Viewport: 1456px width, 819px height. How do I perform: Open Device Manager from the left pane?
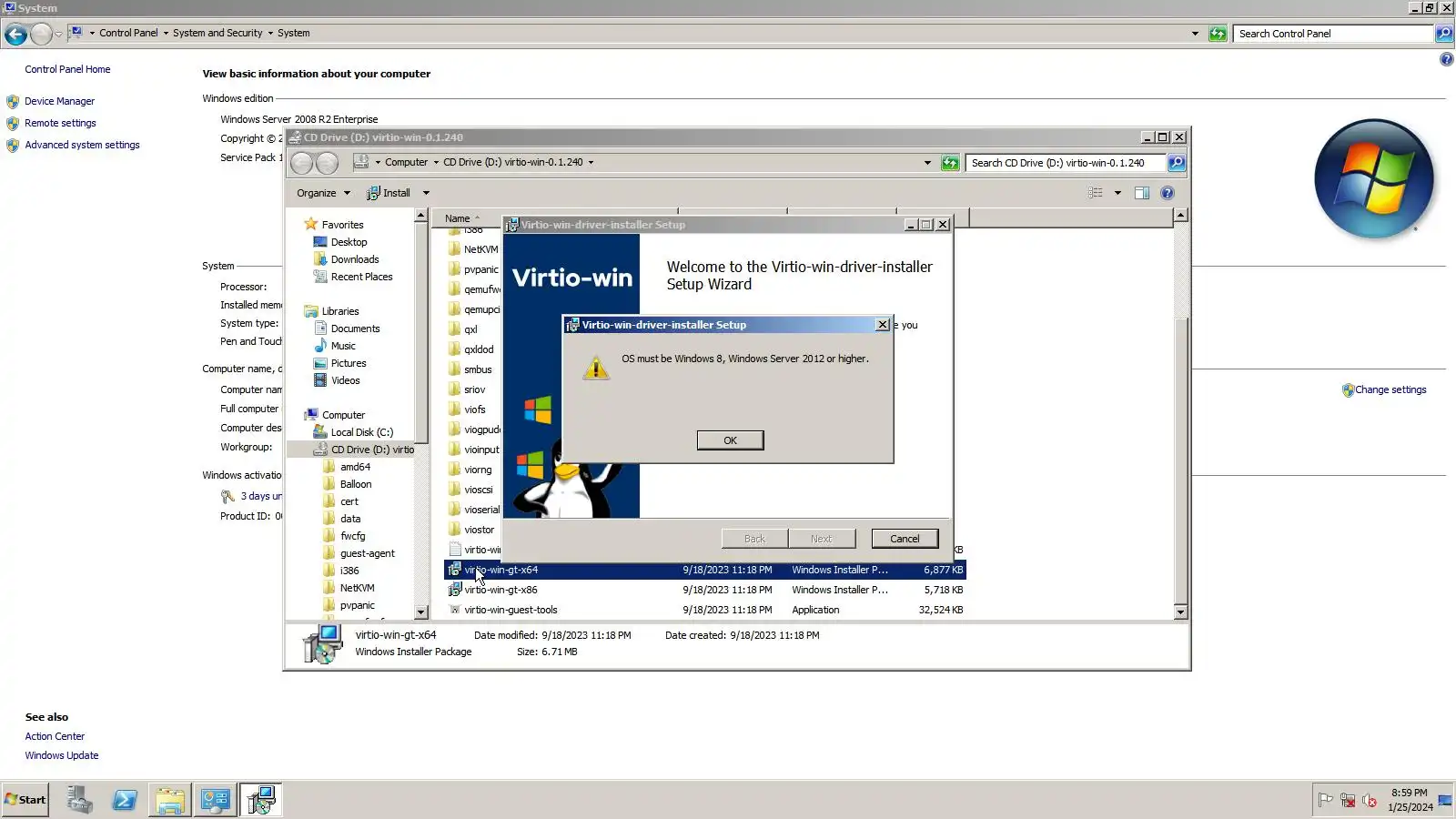coord(59,101)
